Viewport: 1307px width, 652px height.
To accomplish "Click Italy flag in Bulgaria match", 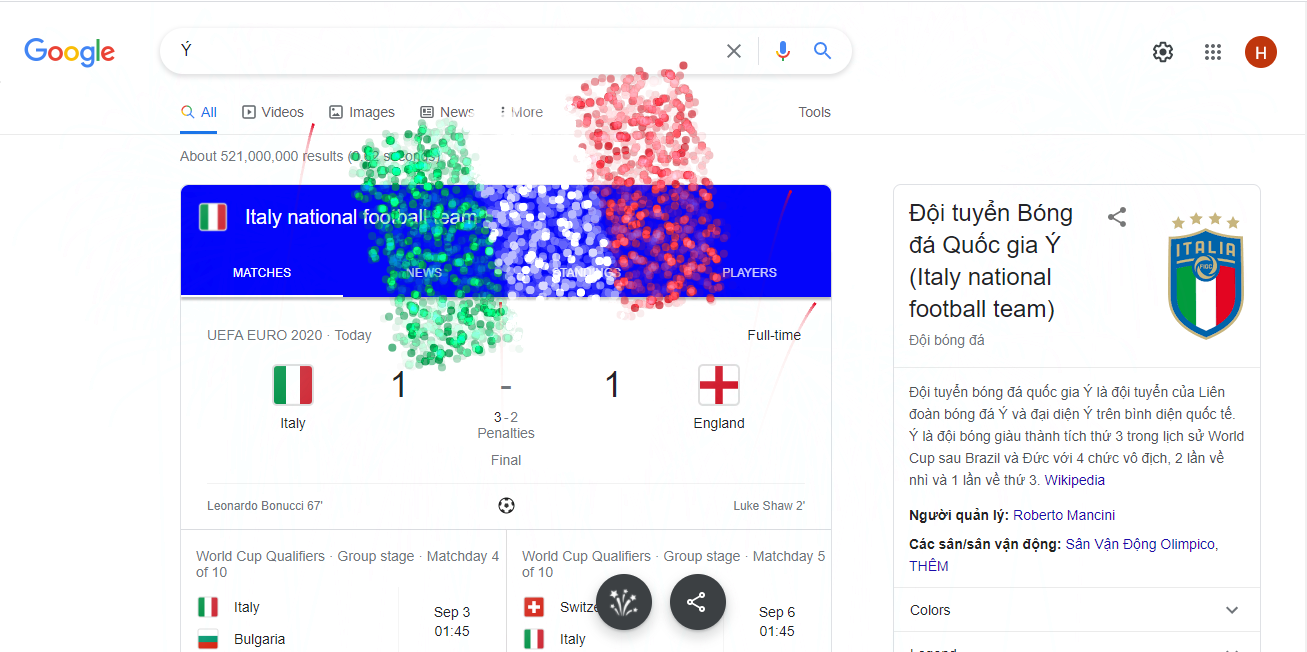I will 208,607.
